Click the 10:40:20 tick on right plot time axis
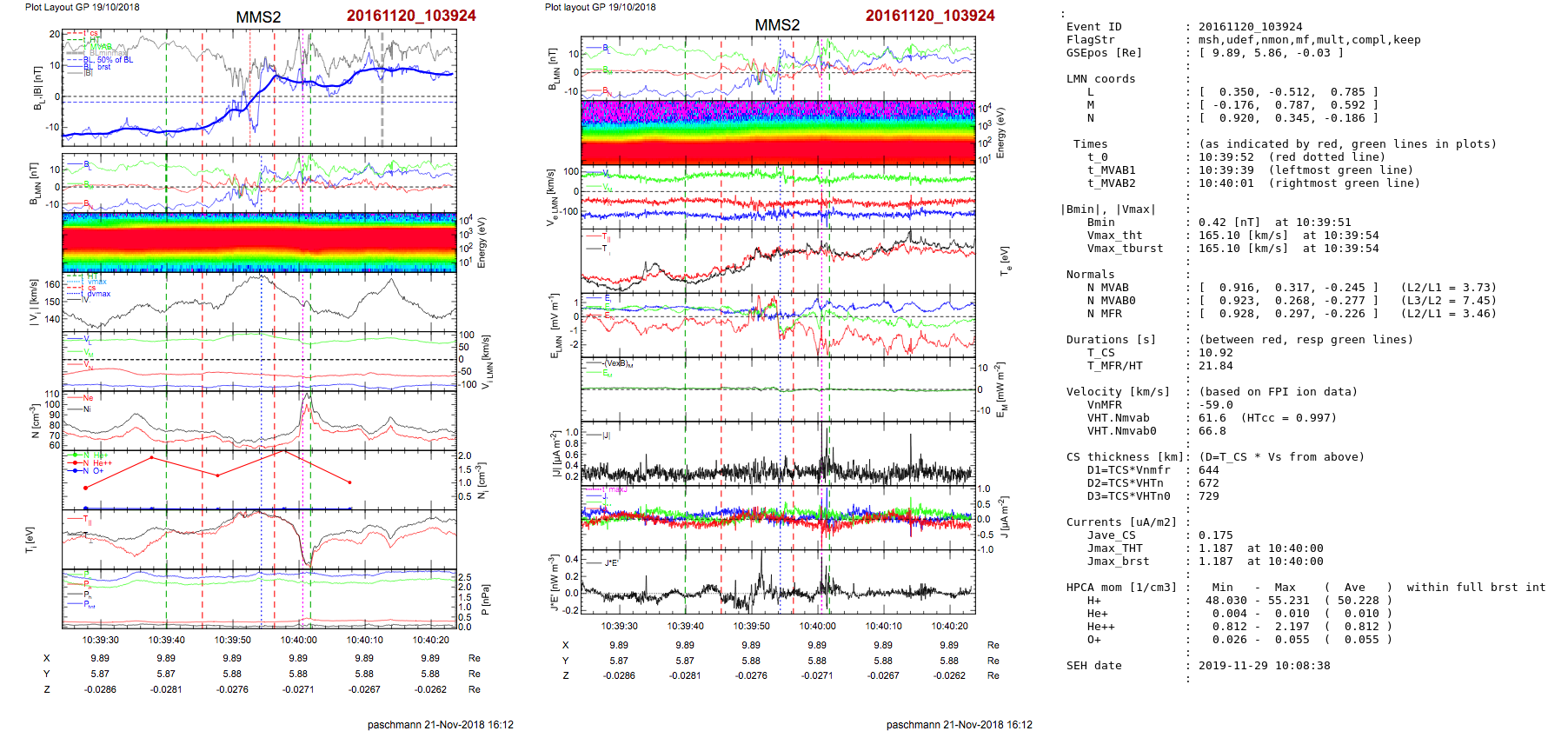This screenshot has height=731, width=1568. pos(949,626)
